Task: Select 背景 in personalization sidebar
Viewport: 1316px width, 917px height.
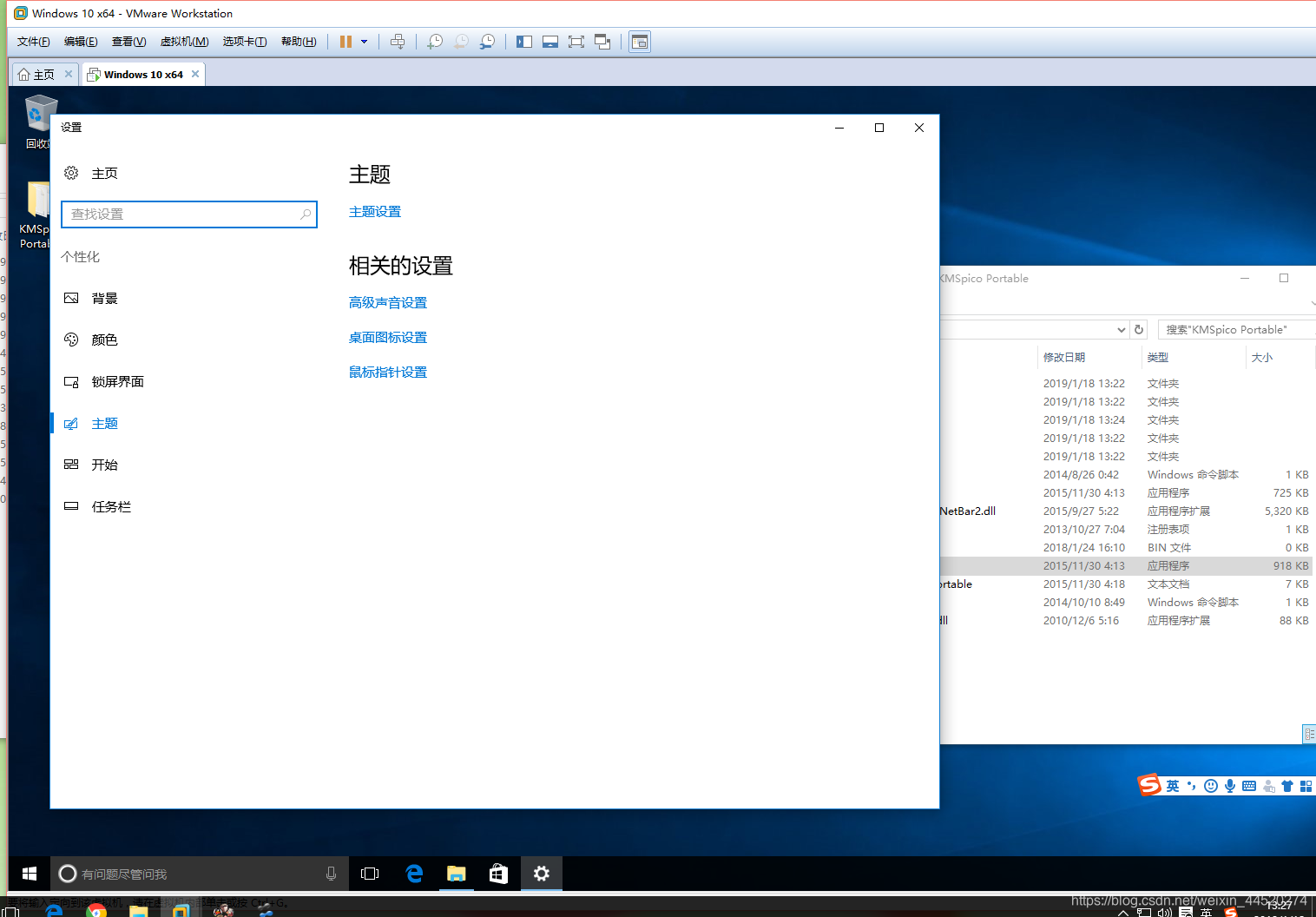Action: (91, 298)
